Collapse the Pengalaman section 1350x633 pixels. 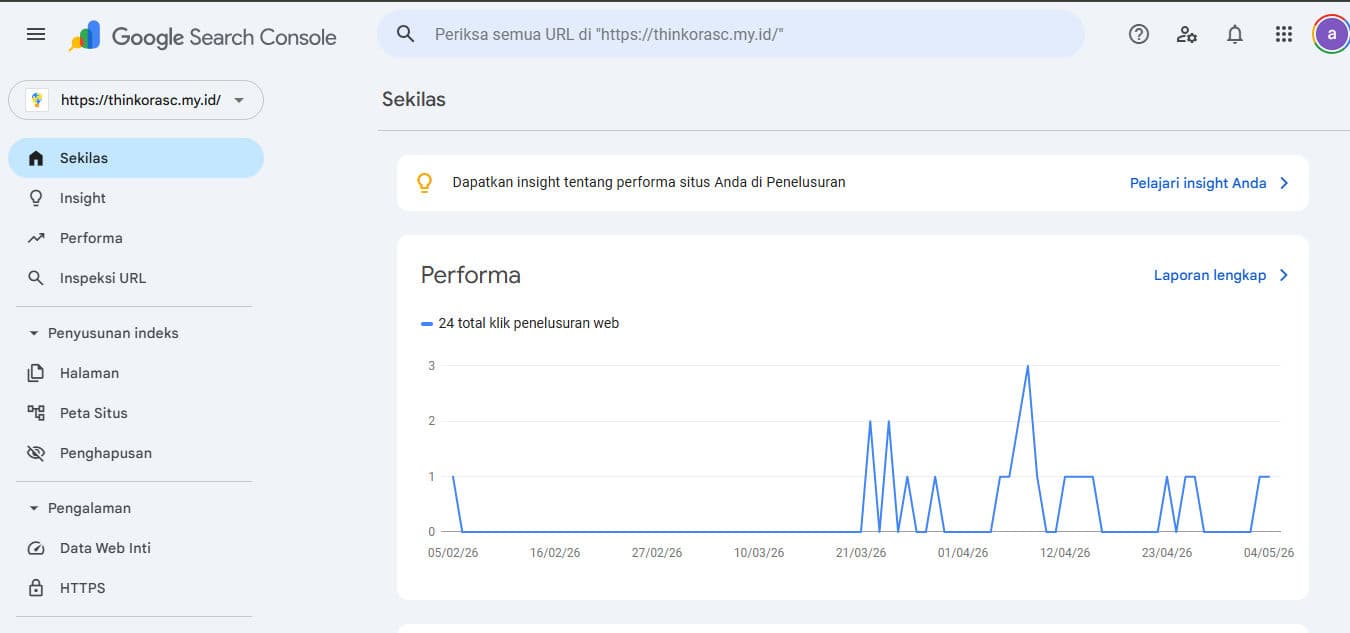tap(34, 508)
